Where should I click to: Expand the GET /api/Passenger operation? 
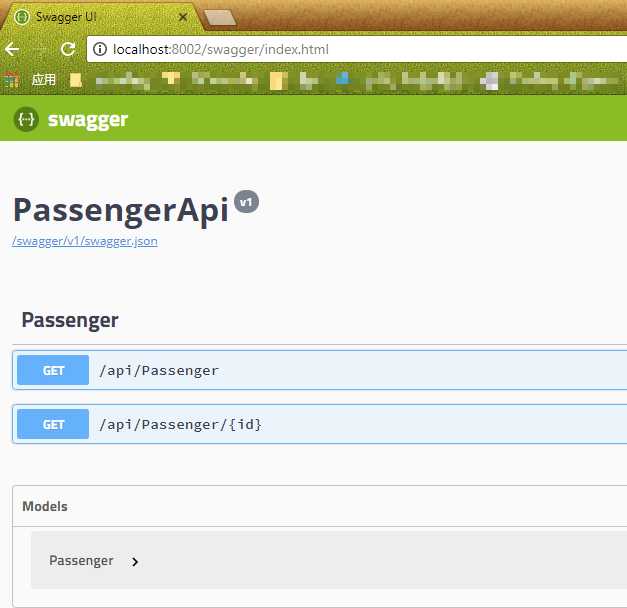click(x=320, y=370)
